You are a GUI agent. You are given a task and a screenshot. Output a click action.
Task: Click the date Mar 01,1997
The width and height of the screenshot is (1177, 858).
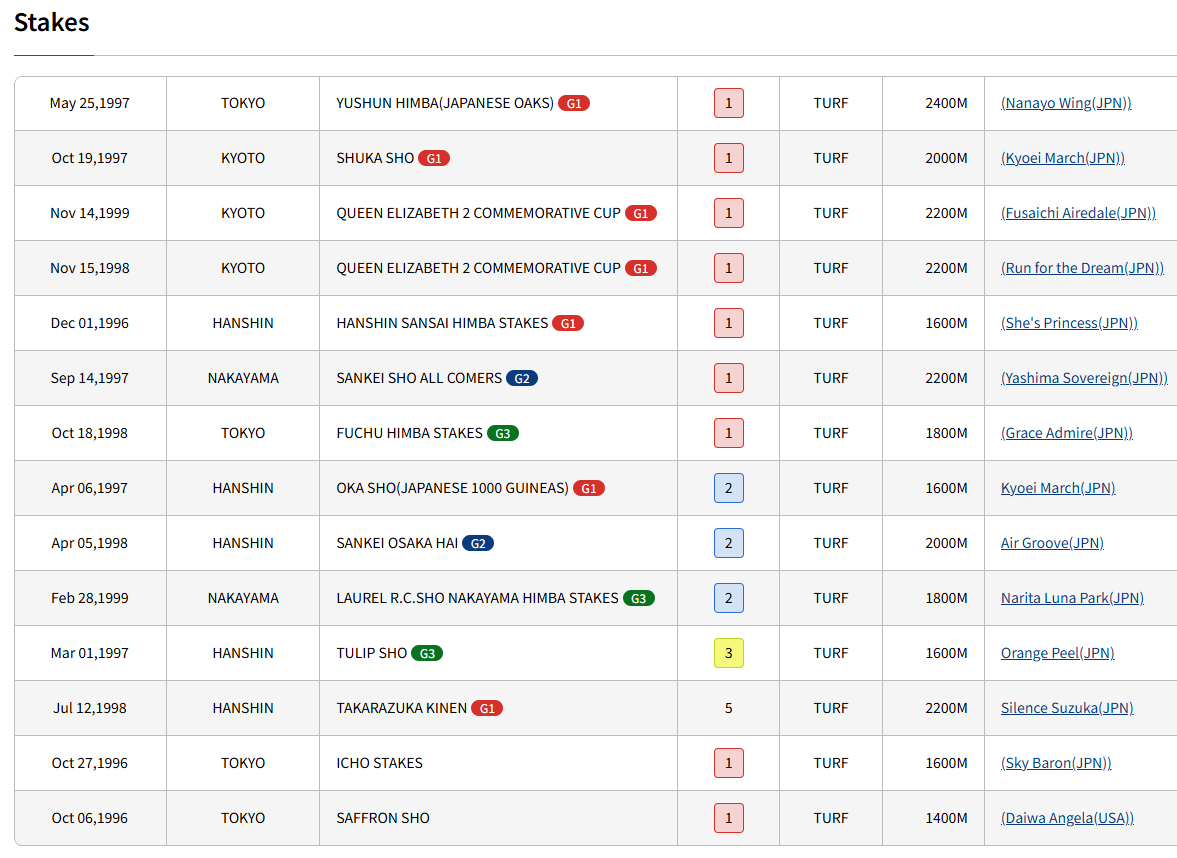point(89,653)
